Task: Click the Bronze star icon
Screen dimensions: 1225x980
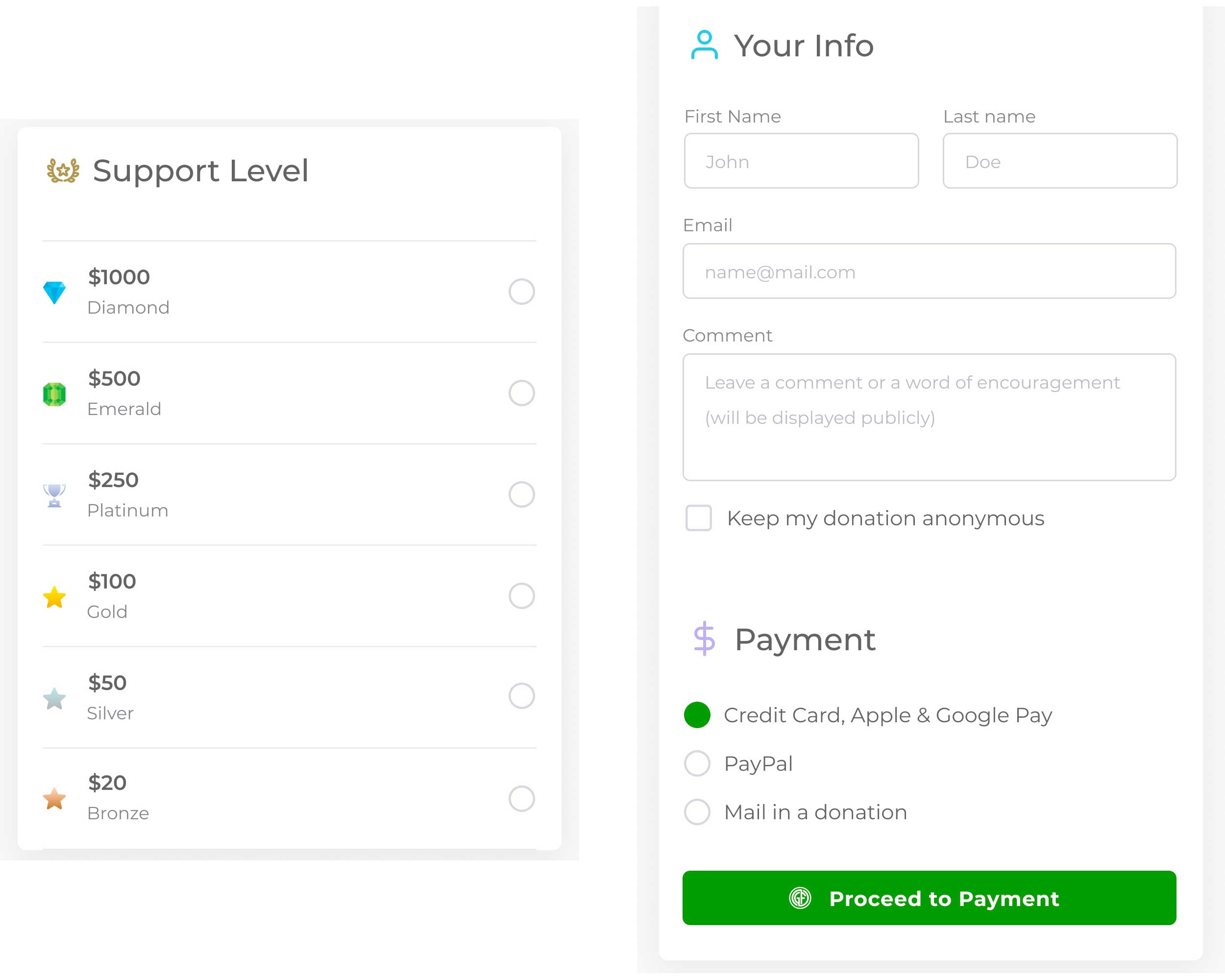Action: point(54,799)
